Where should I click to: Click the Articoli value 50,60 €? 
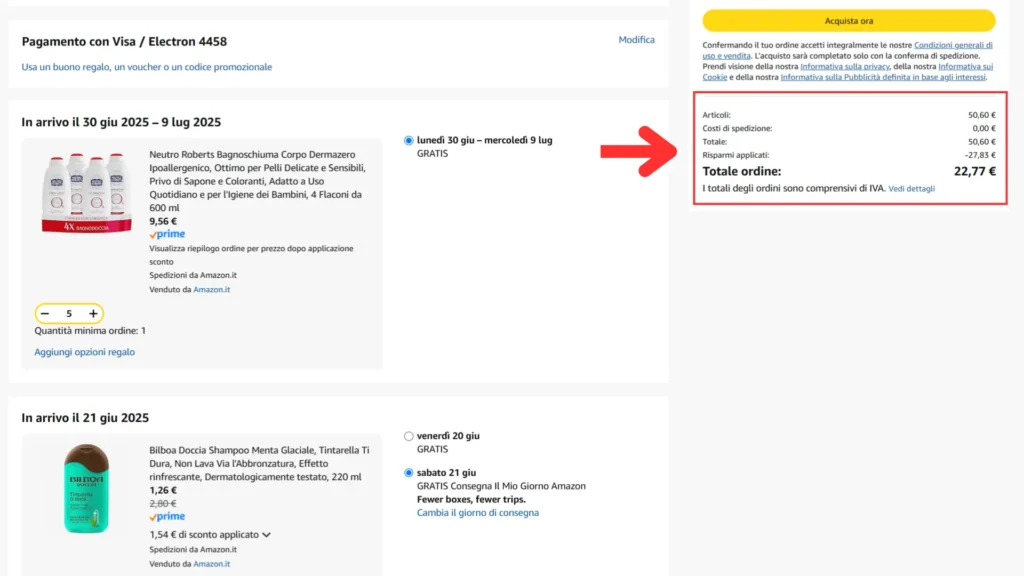tap(982, 115)
